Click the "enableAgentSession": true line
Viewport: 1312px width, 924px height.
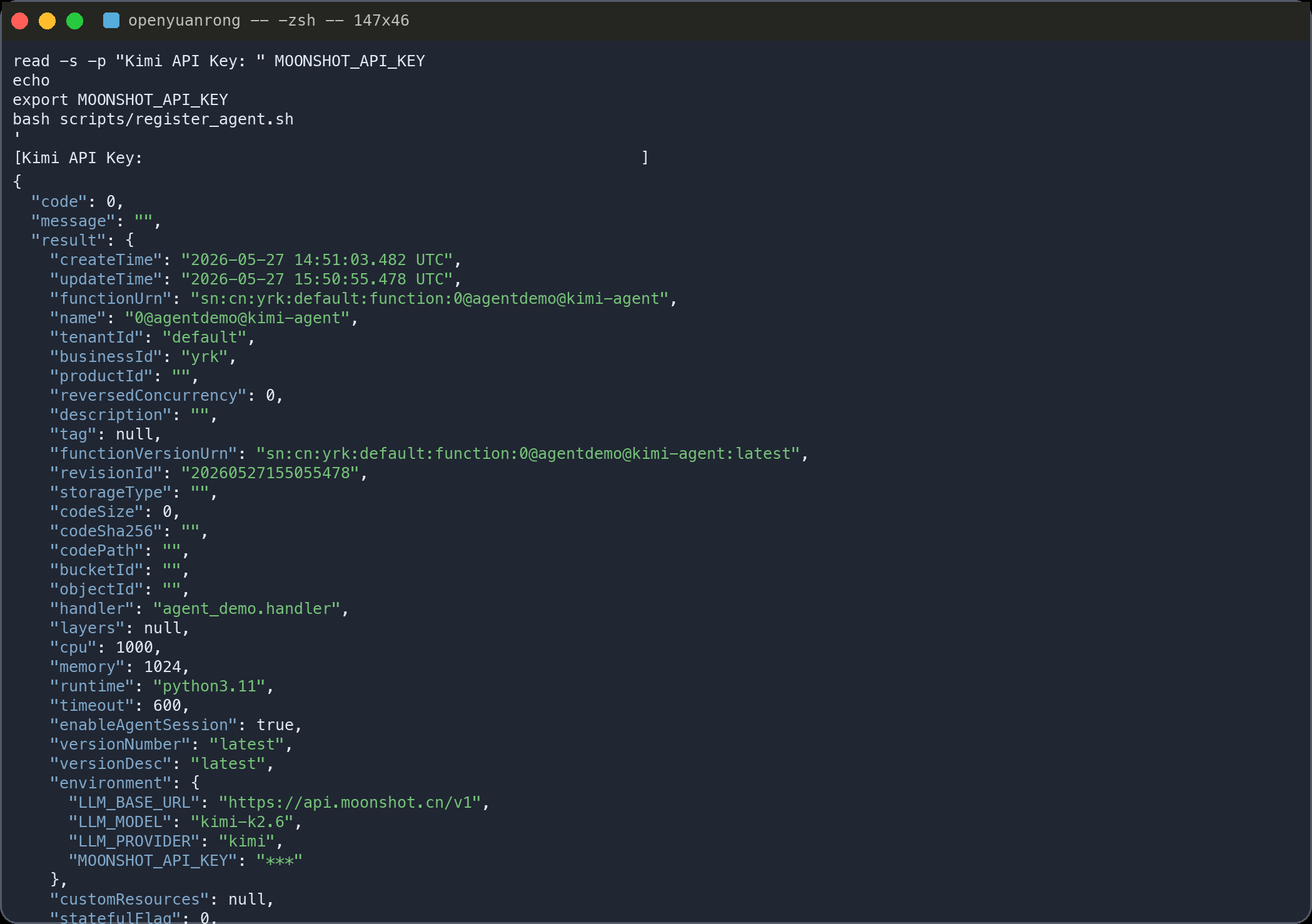tap(176, 725)
